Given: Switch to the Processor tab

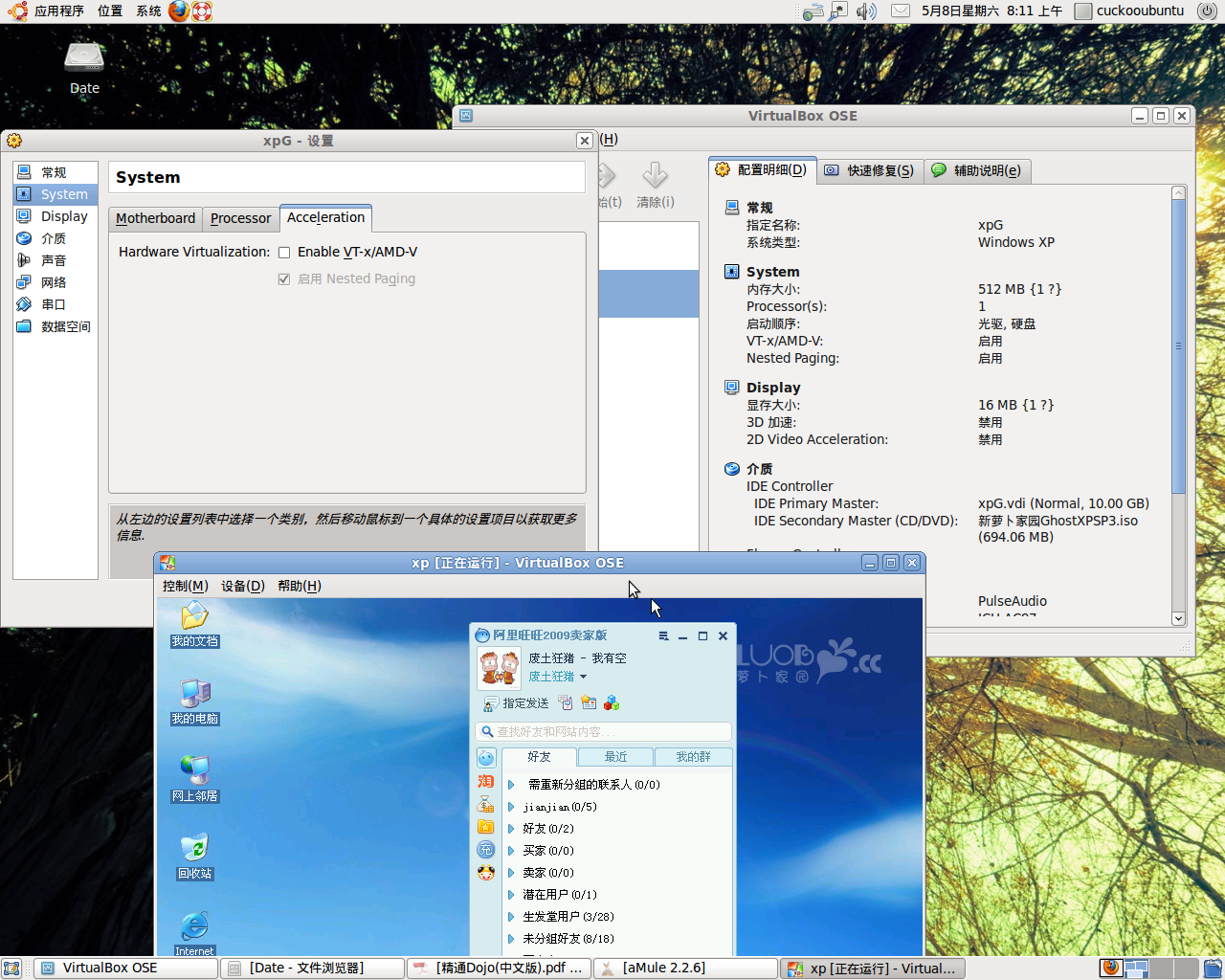Looking at the screenshot, I should (x=240, y=218).
